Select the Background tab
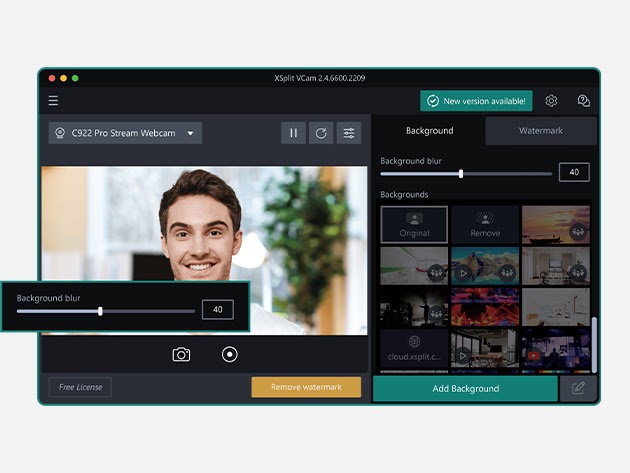The image size is (630, 473). coord(429,131)
